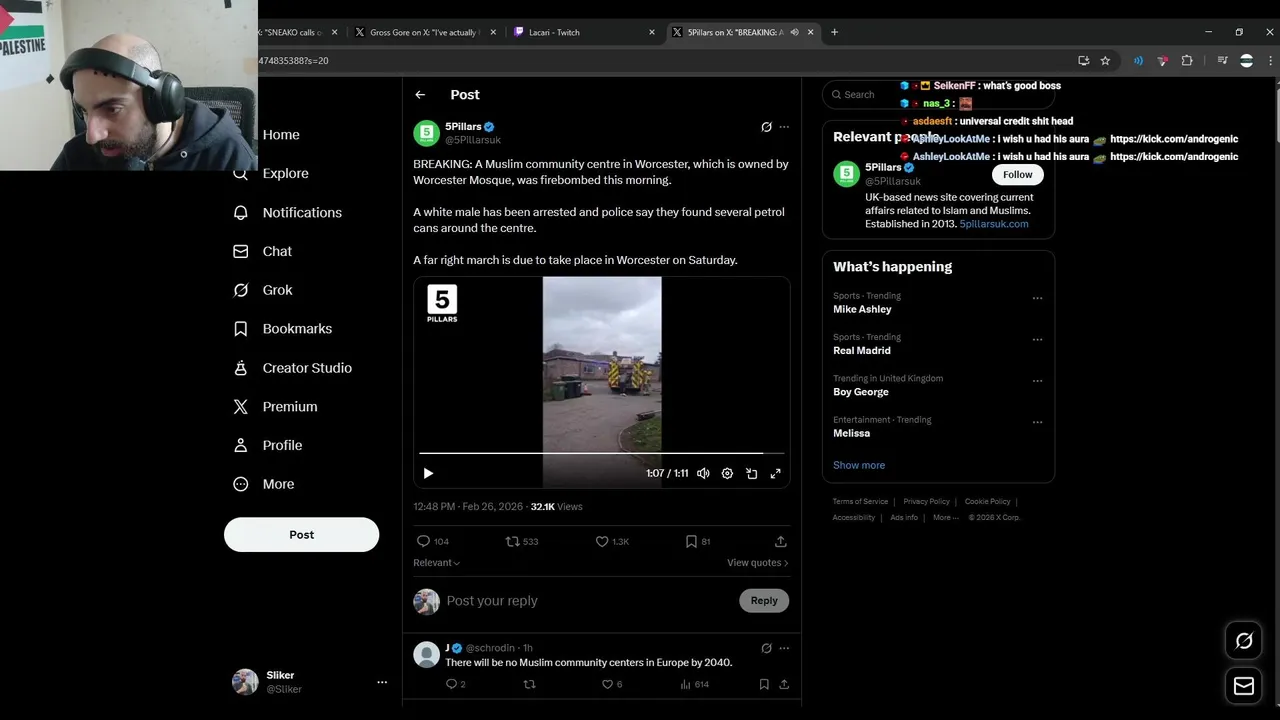Viewport: 1280px width, 720px height.
Task: Mute the video with the speaker icon
Action: (703, 473)
